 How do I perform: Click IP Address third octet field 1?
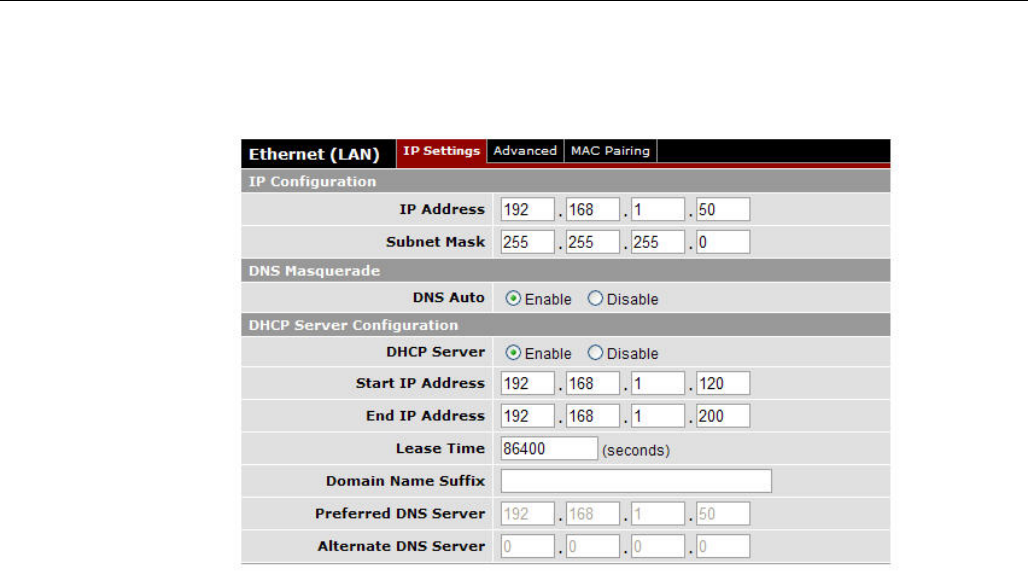[658, 210]
